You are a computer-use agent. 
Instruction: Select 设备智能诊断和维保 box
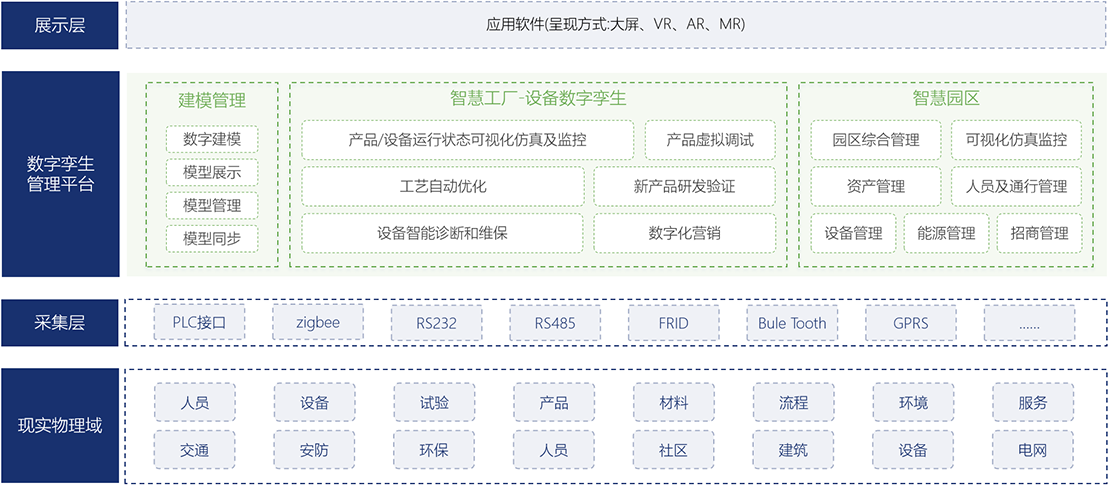[443, 233]
